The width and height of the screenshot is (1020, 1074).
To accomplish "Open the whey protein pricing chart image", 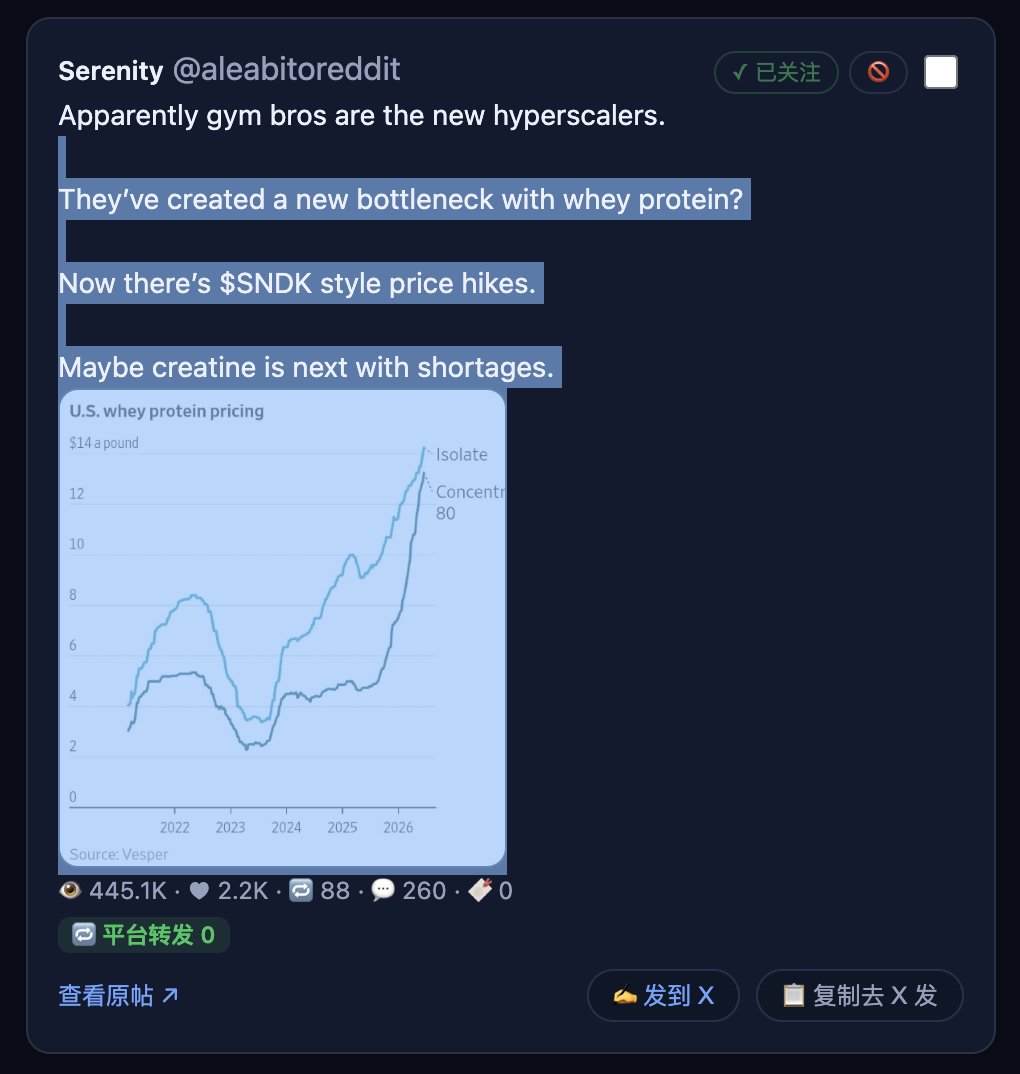I will coord(282,628).
